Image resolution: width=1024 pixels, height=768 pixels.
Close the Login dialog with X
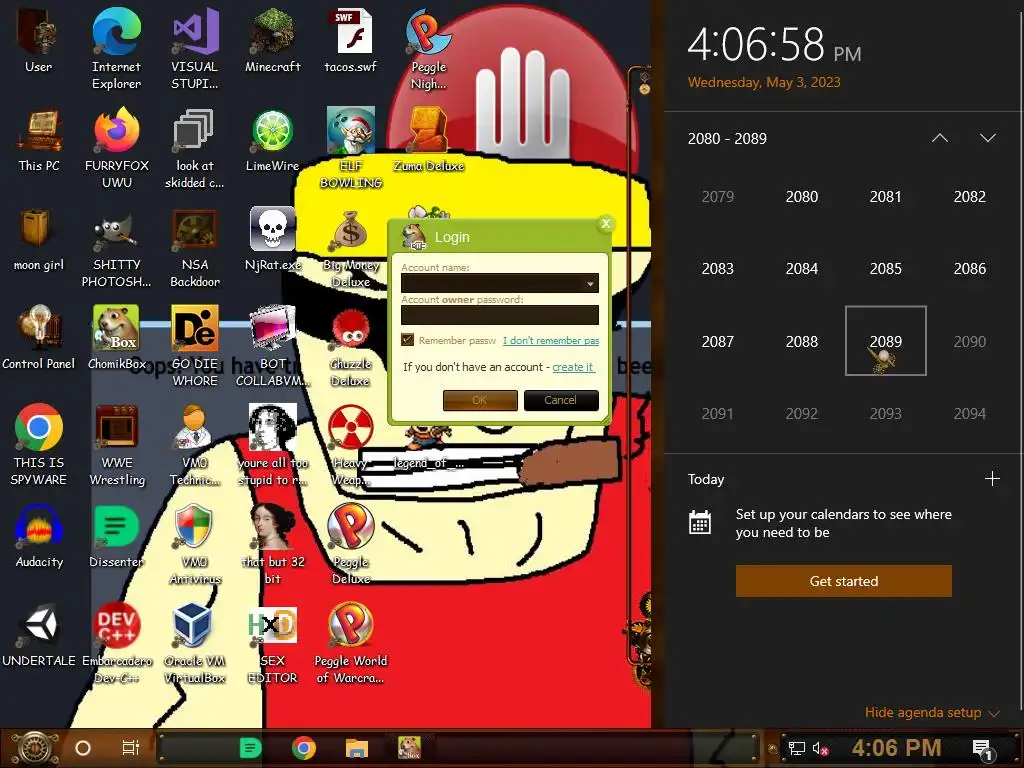click(605, 224)
